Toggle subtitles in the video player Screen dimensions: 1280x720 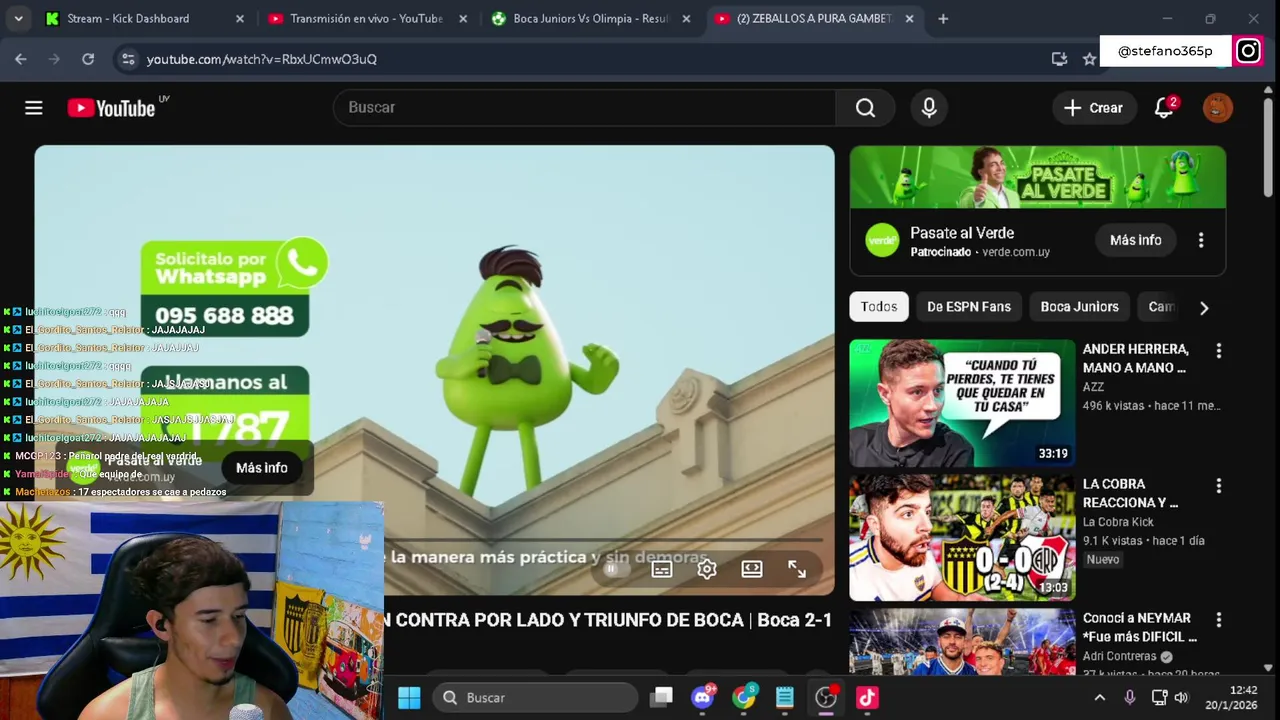tap(662, 569)
